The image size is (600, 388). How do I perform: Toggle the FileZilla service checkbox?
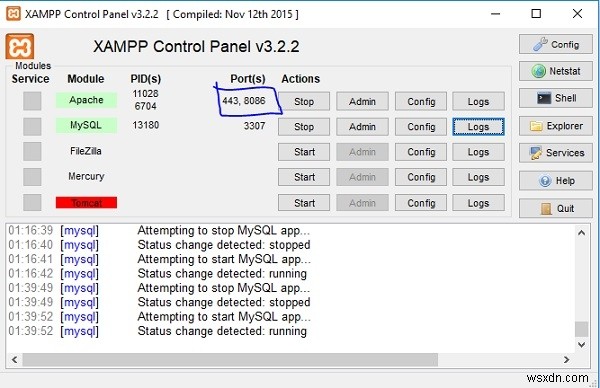tap(32, 152)
